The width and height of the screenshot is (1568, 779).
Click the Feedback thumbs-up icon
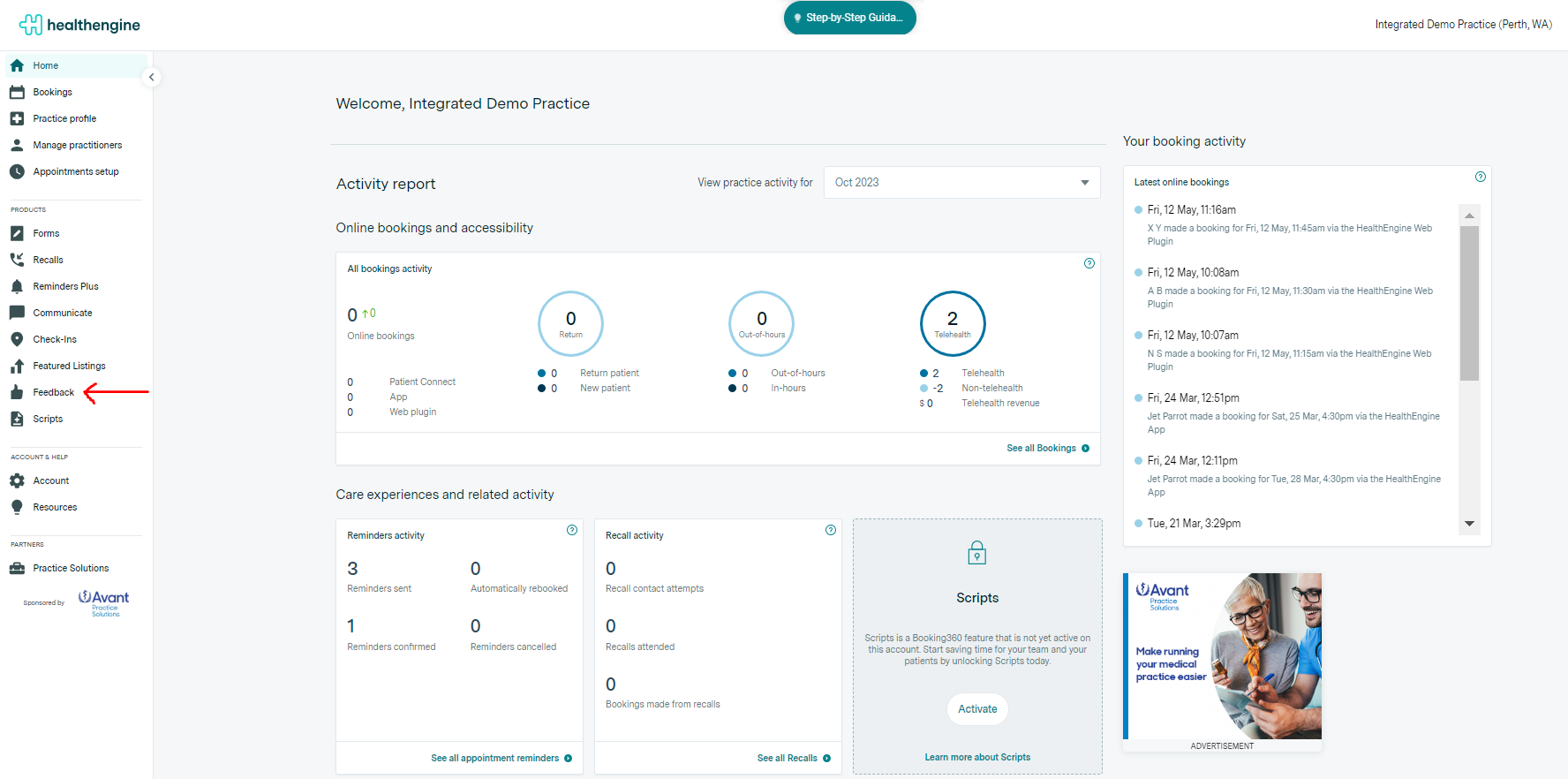point(17,392)
